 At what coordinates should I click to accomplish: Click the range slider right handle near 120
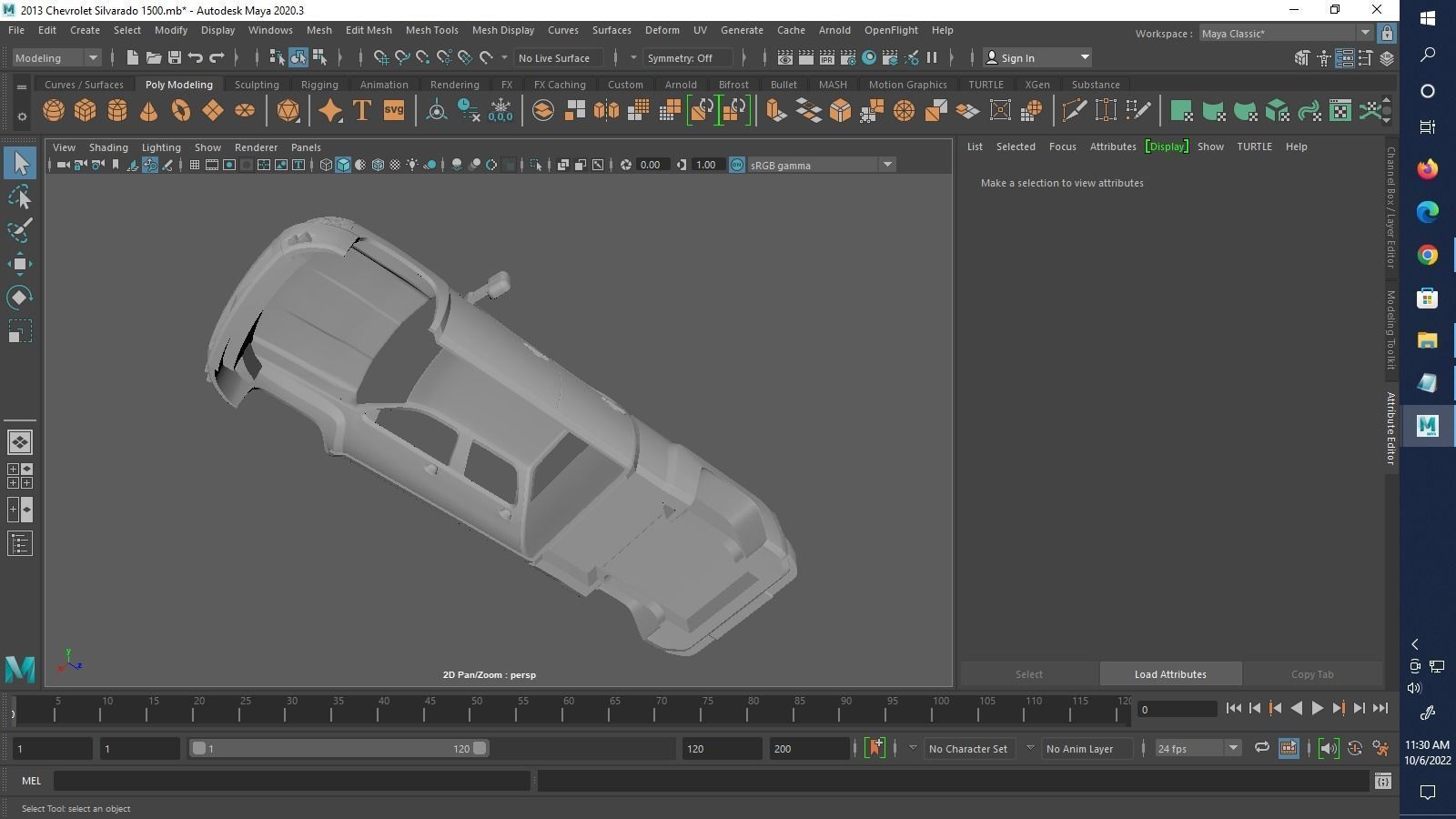point(480,748)
